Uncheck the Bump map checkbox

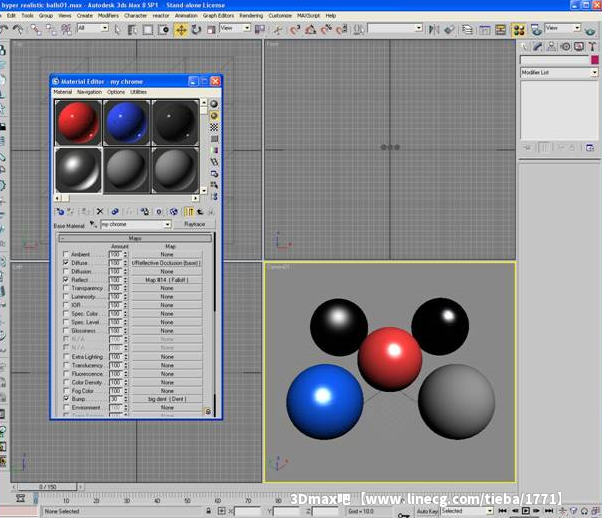(66, 399)
